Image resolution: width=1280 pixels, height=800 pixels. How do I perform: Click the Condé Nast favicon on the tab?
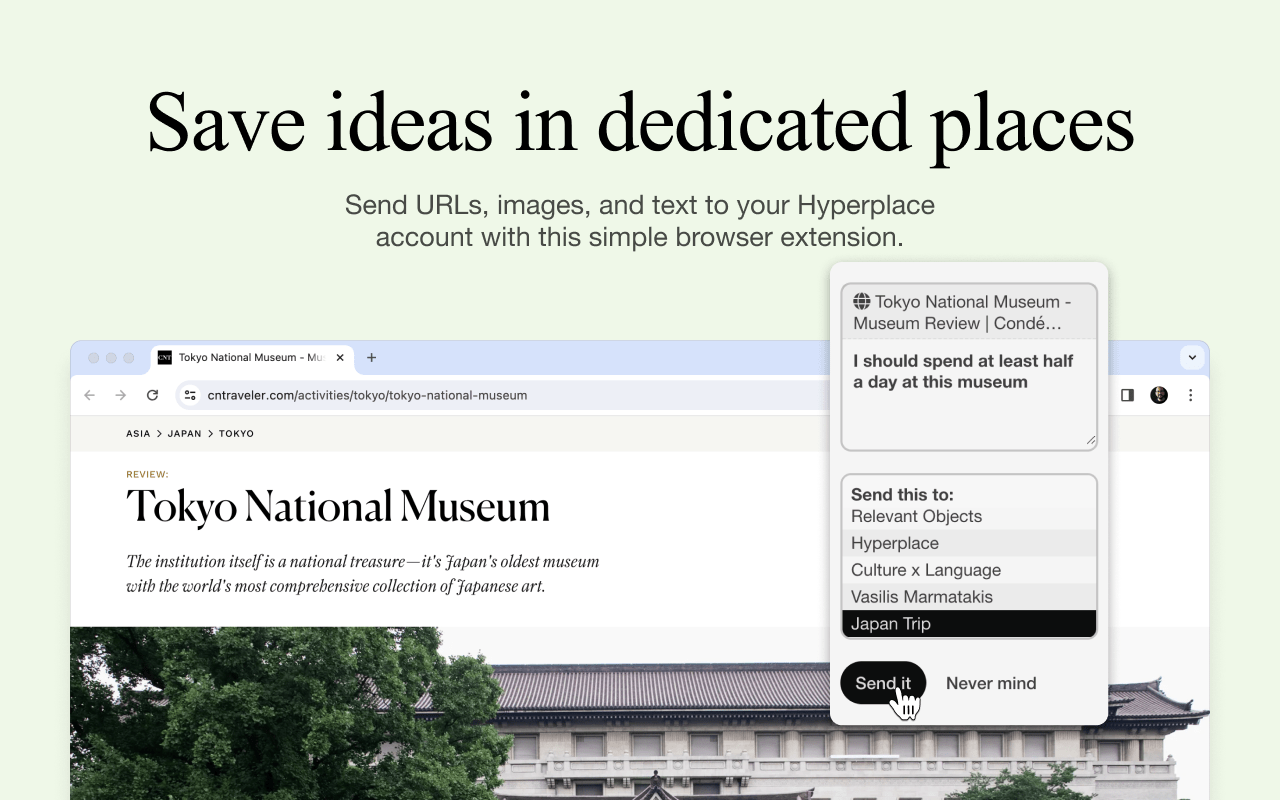[x=163, y=357]
